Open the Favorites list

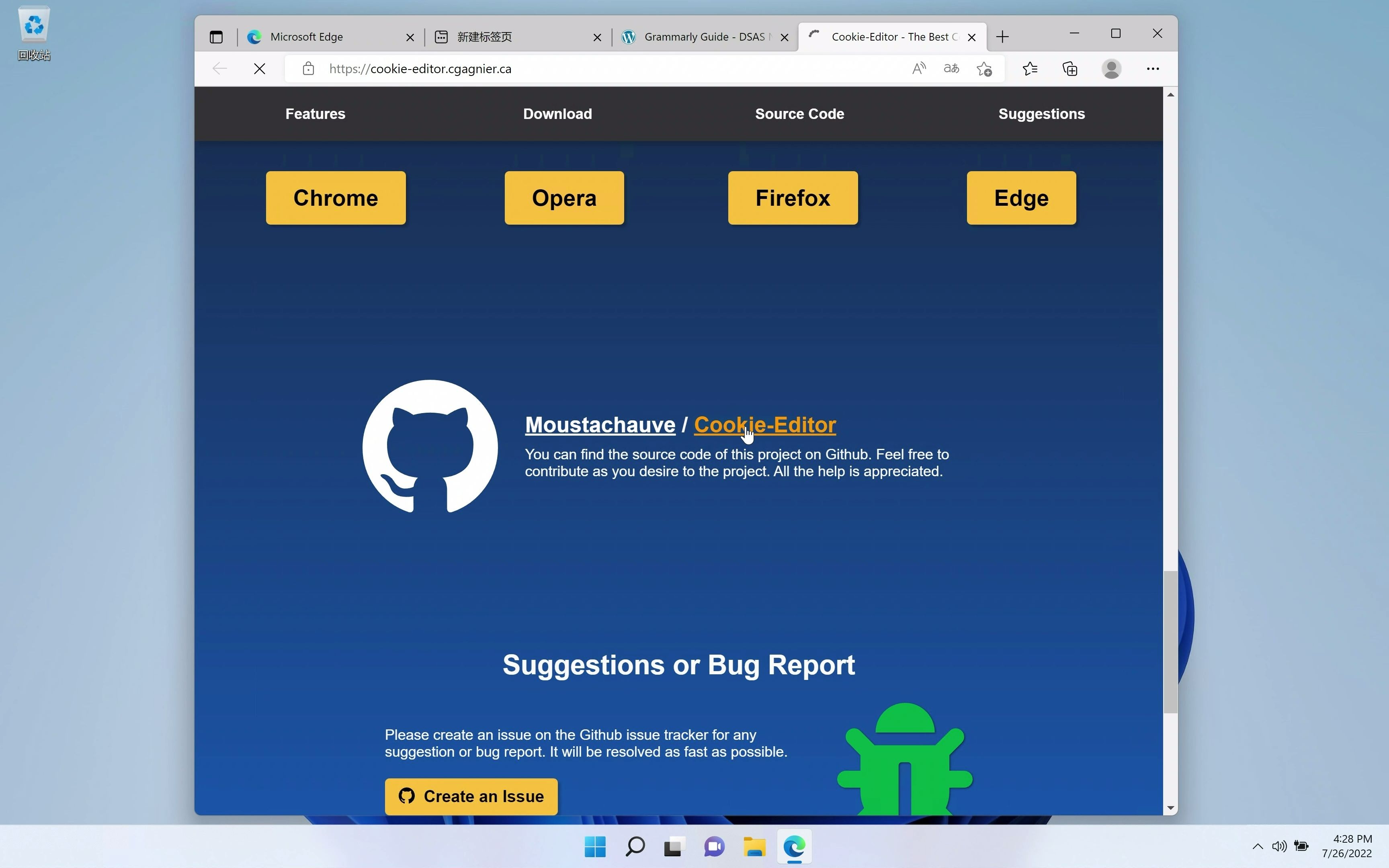[x=1030, y=69]
